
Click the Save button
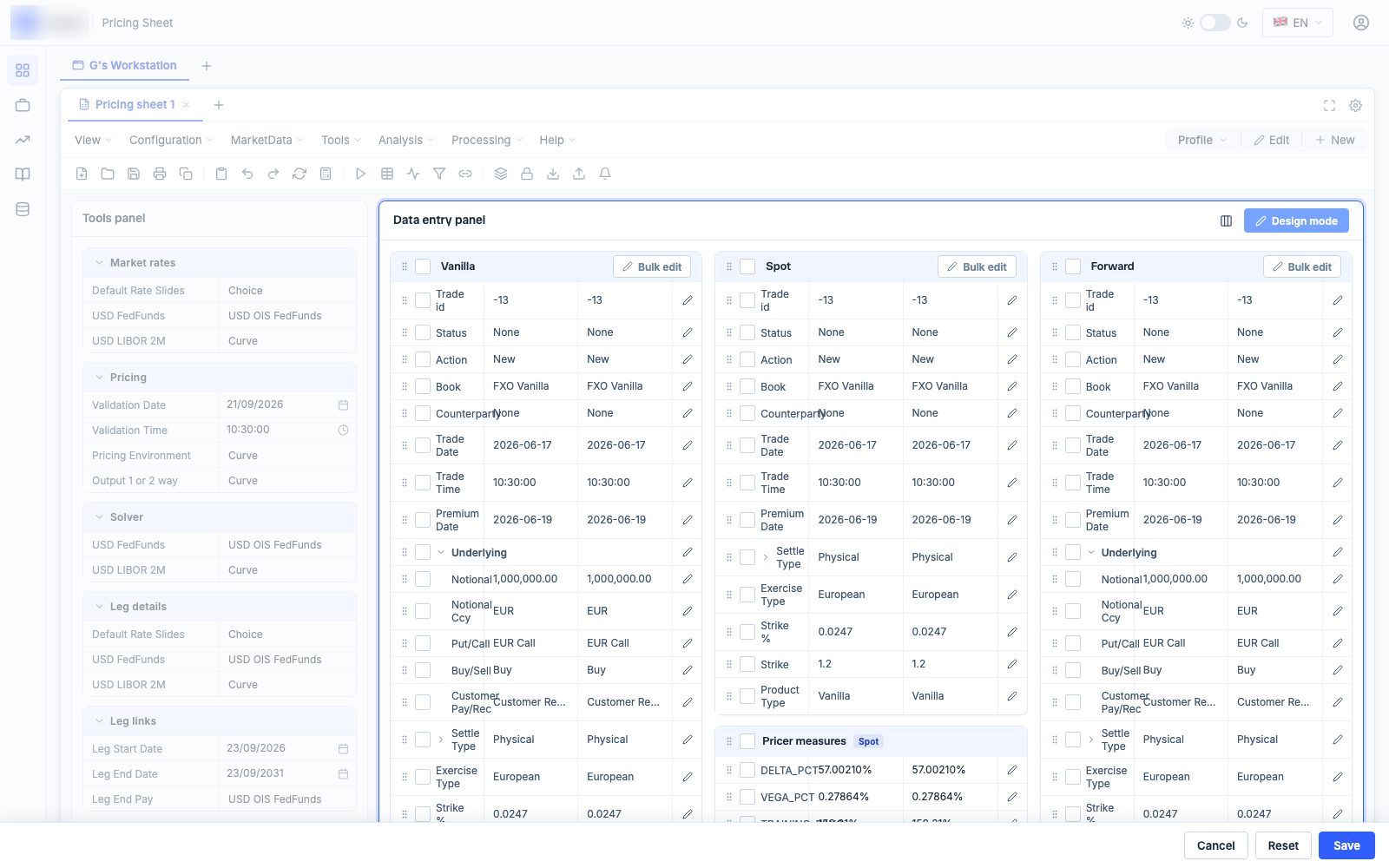[x=1346, y=845]
